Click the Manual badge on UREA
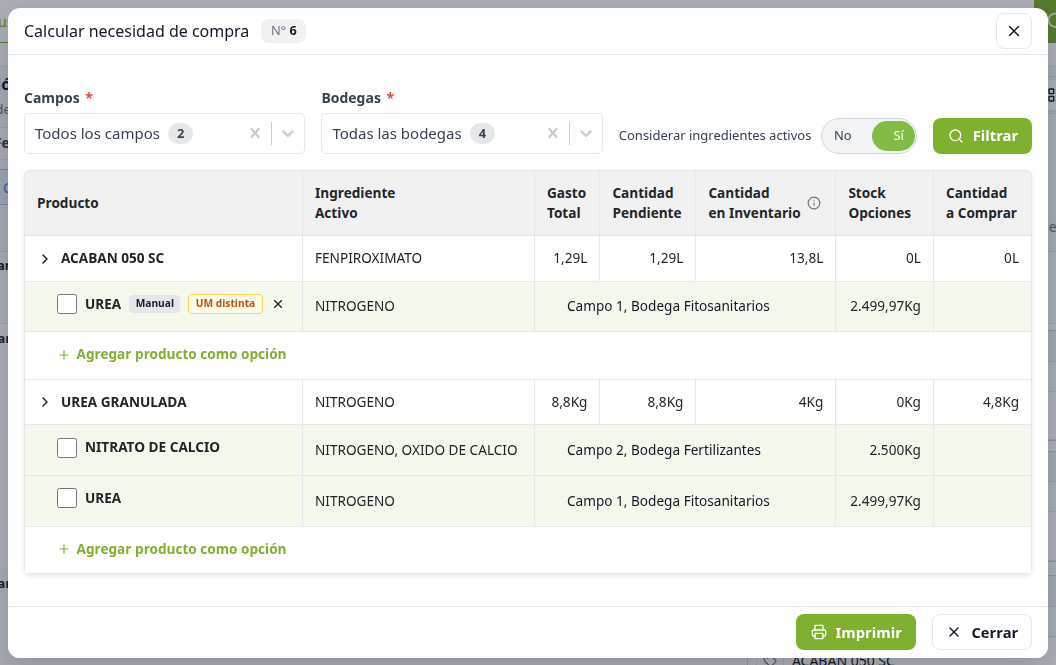This screenshot has height=665, width=1056. point(155,304)
